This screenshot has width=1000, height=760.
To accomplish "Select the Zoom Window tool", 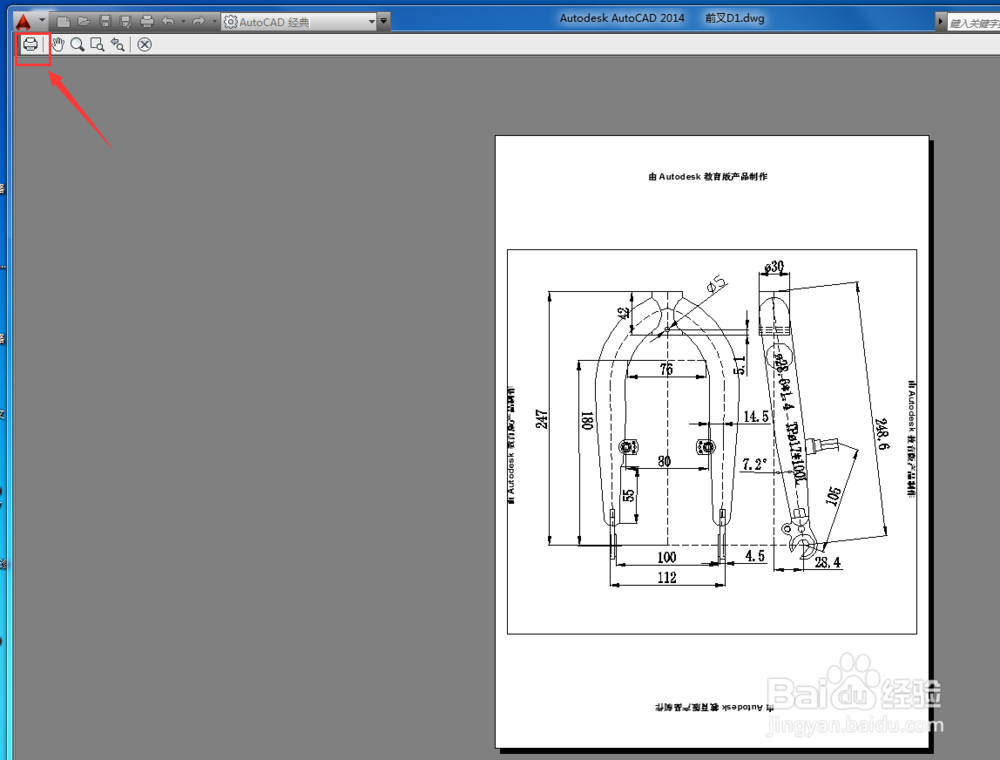I will [97, 45].
